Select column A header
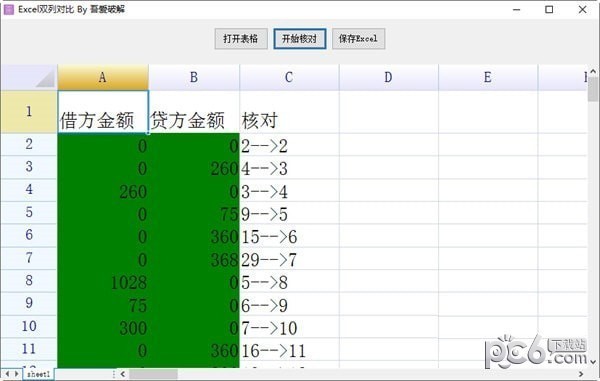Screen dimensions: 600x381 click(103, 77)
